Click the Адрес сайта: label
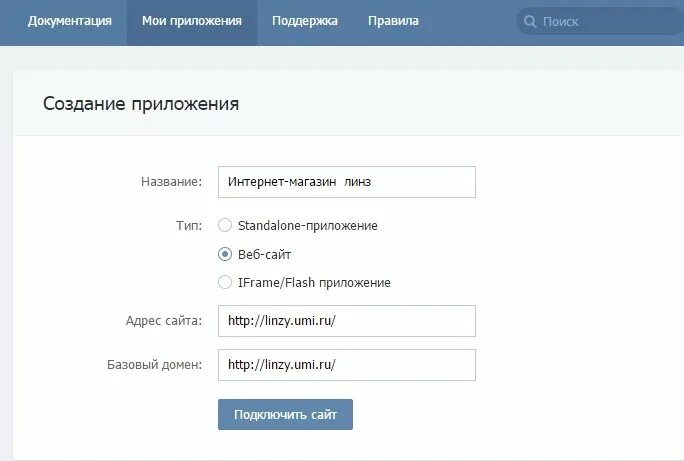The image size is (684, 461). pos(164,321)
